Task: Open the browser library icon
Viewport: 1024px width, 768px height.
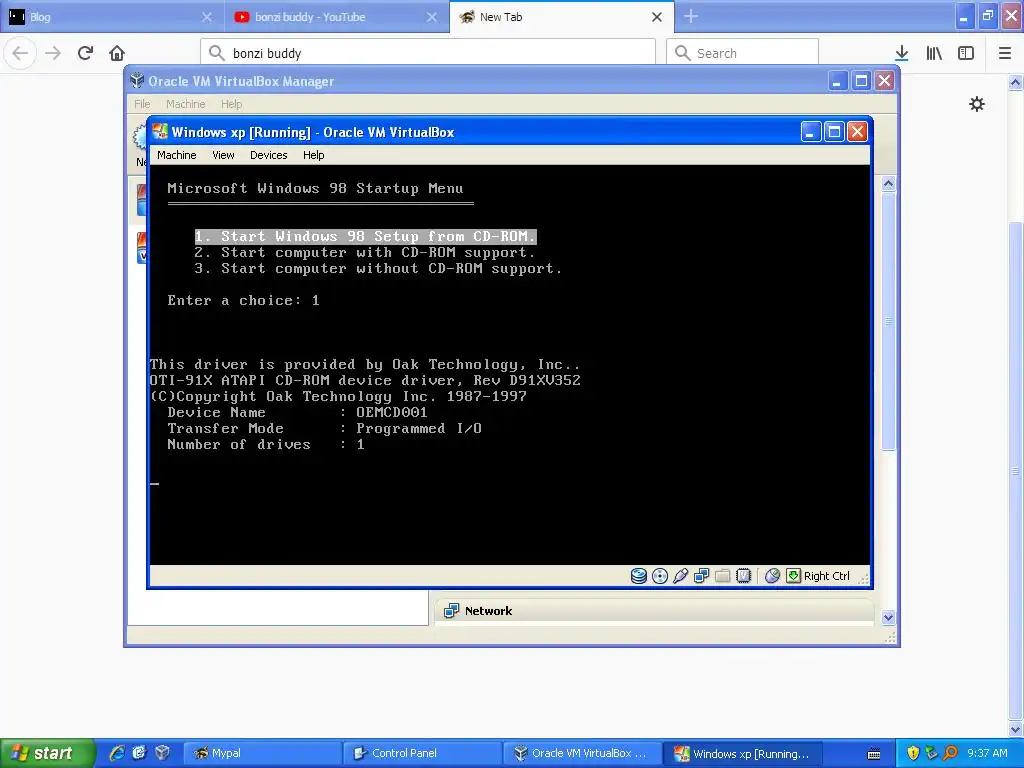Action: [934, 53]
